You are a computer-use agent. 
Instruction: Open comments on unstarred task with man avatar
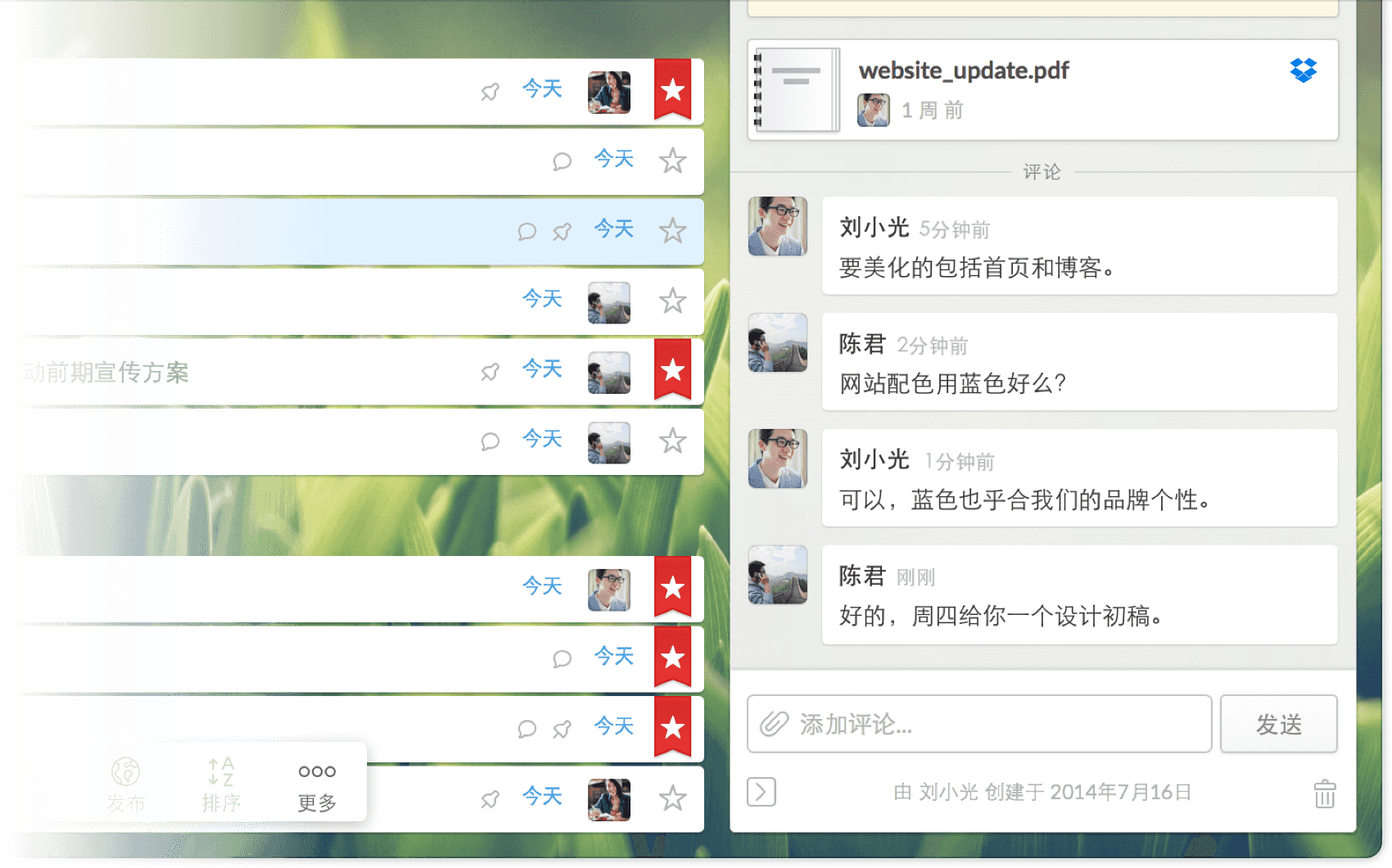click(x=490, y=442)
